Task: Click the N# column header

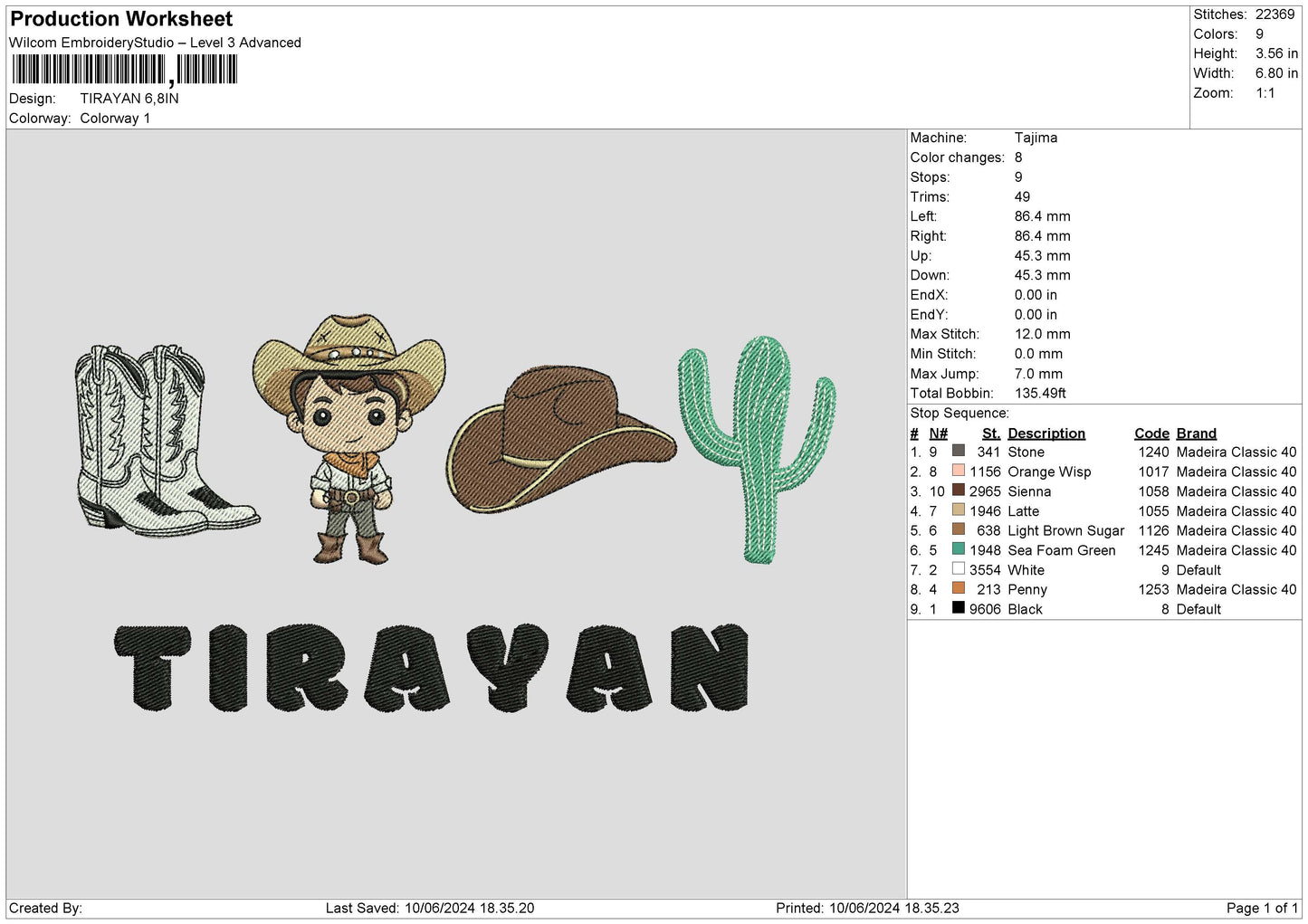Action: coord(938,433)
